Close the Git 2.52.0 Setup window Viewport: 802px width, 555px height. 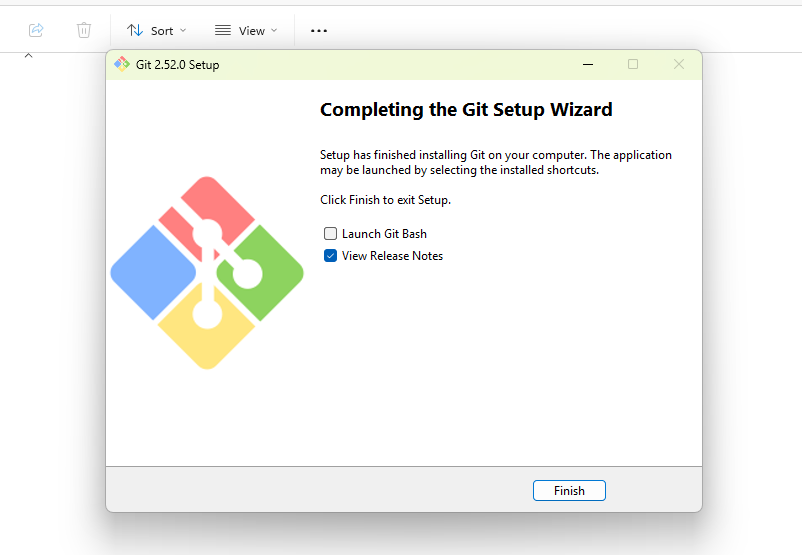(x=679, y=64)
